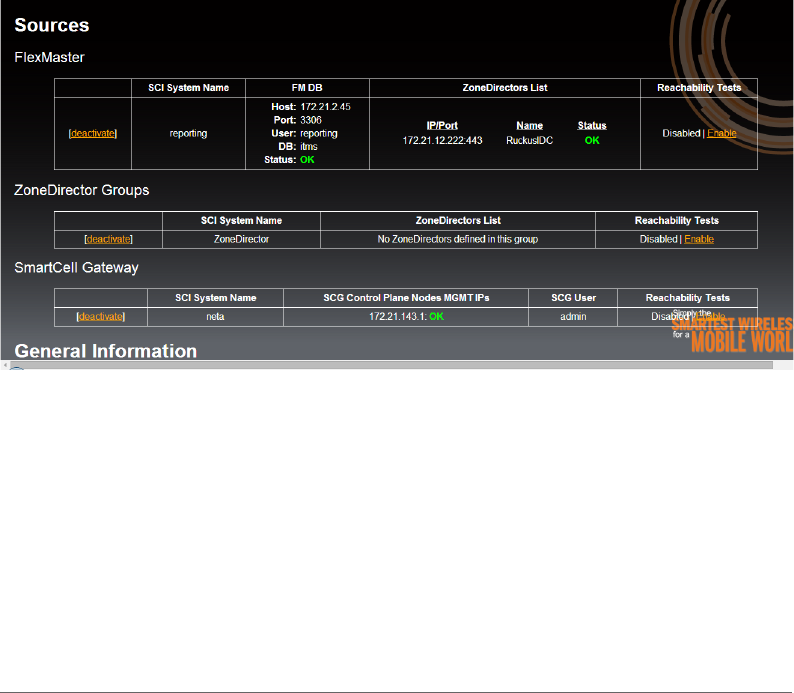
Task: Click the horizontal scrollbar at page bottom
Action: click(x=391, y=365)
